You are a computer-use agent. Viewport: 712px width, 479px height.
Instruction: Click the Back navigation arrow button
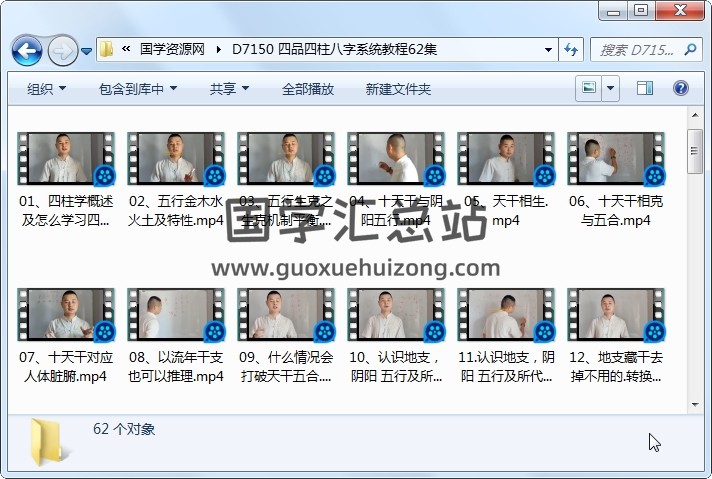click(27, 49)
